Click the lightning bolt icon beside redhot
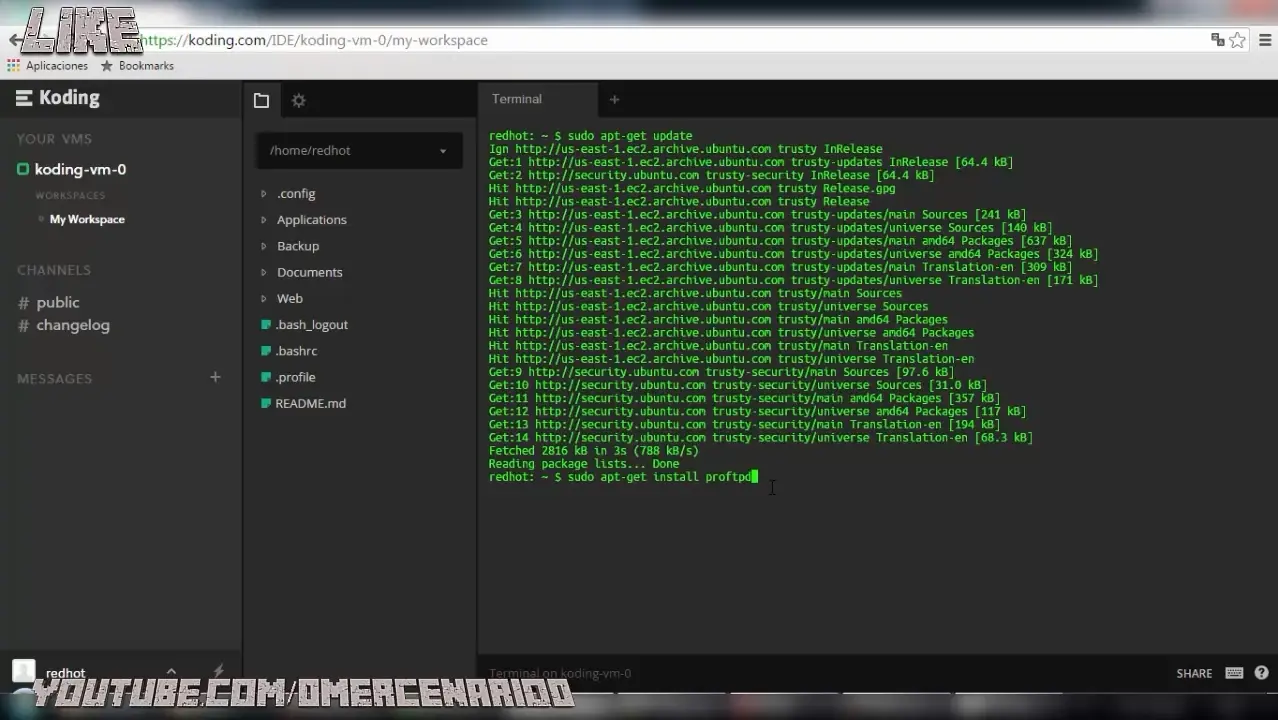The image size is (1278, 720). (218, 671)
